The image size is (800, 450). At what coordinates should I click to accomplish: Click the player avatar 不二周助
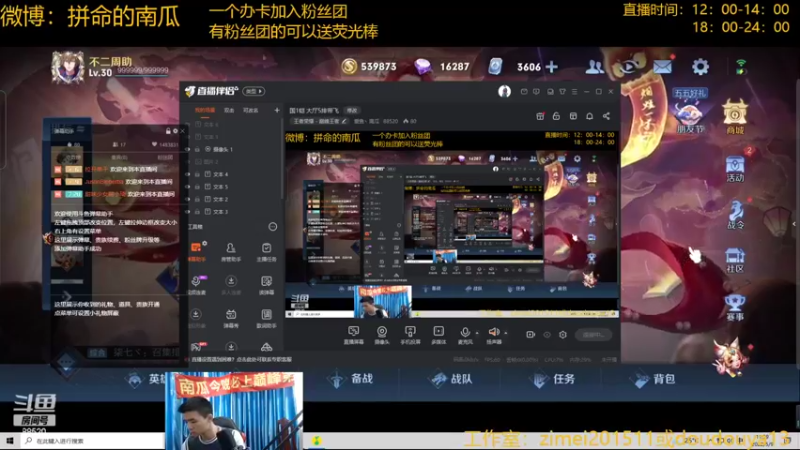(x=67, y=67)
